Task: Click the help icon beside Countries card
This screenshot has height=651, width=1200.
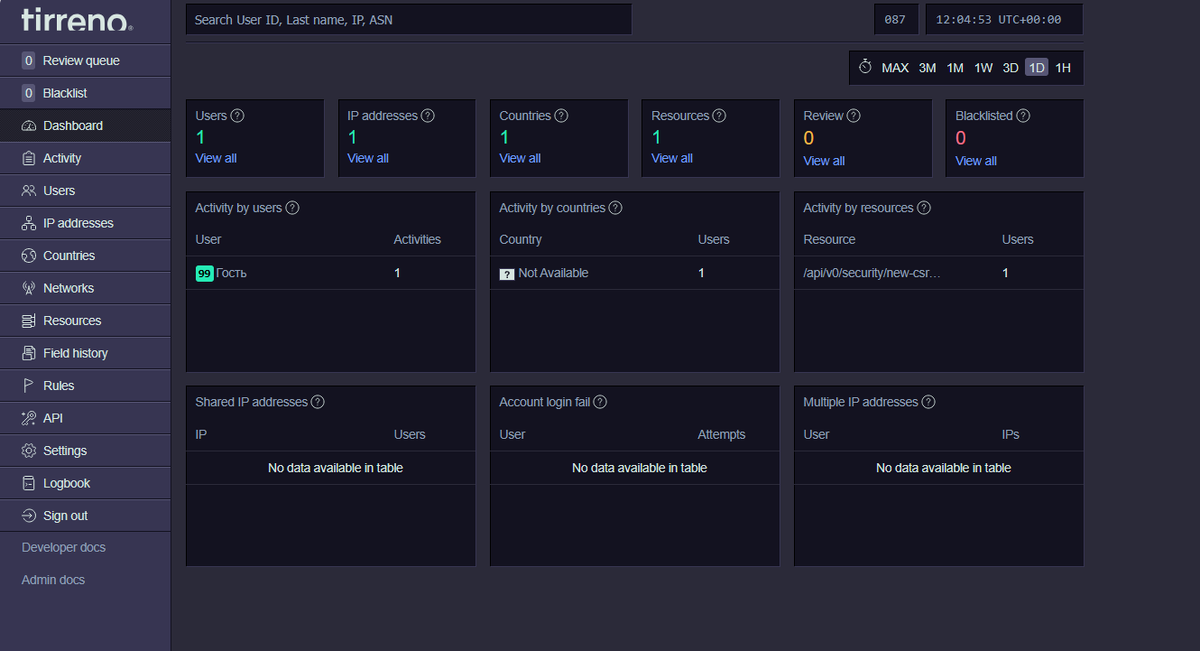Action: (561, 116)
